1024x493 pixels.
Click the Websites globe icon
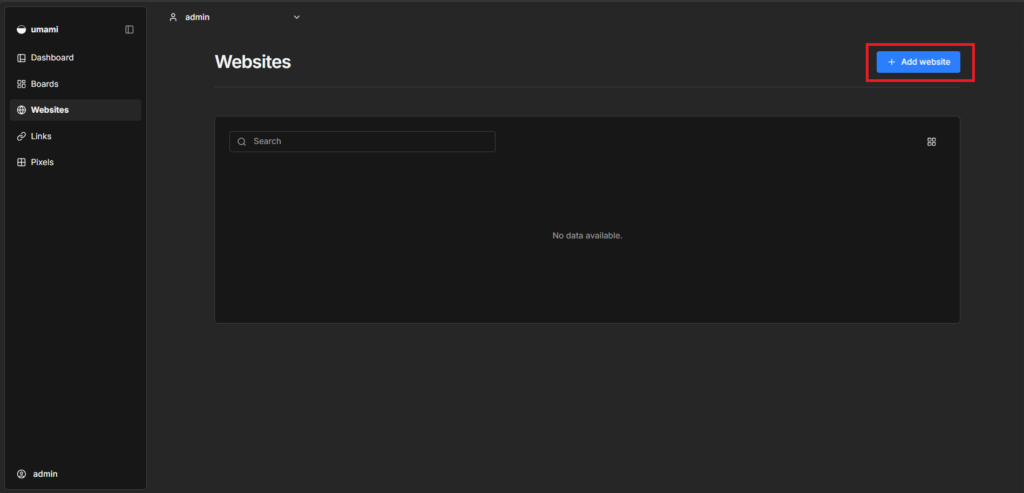[x=21, y=110]
